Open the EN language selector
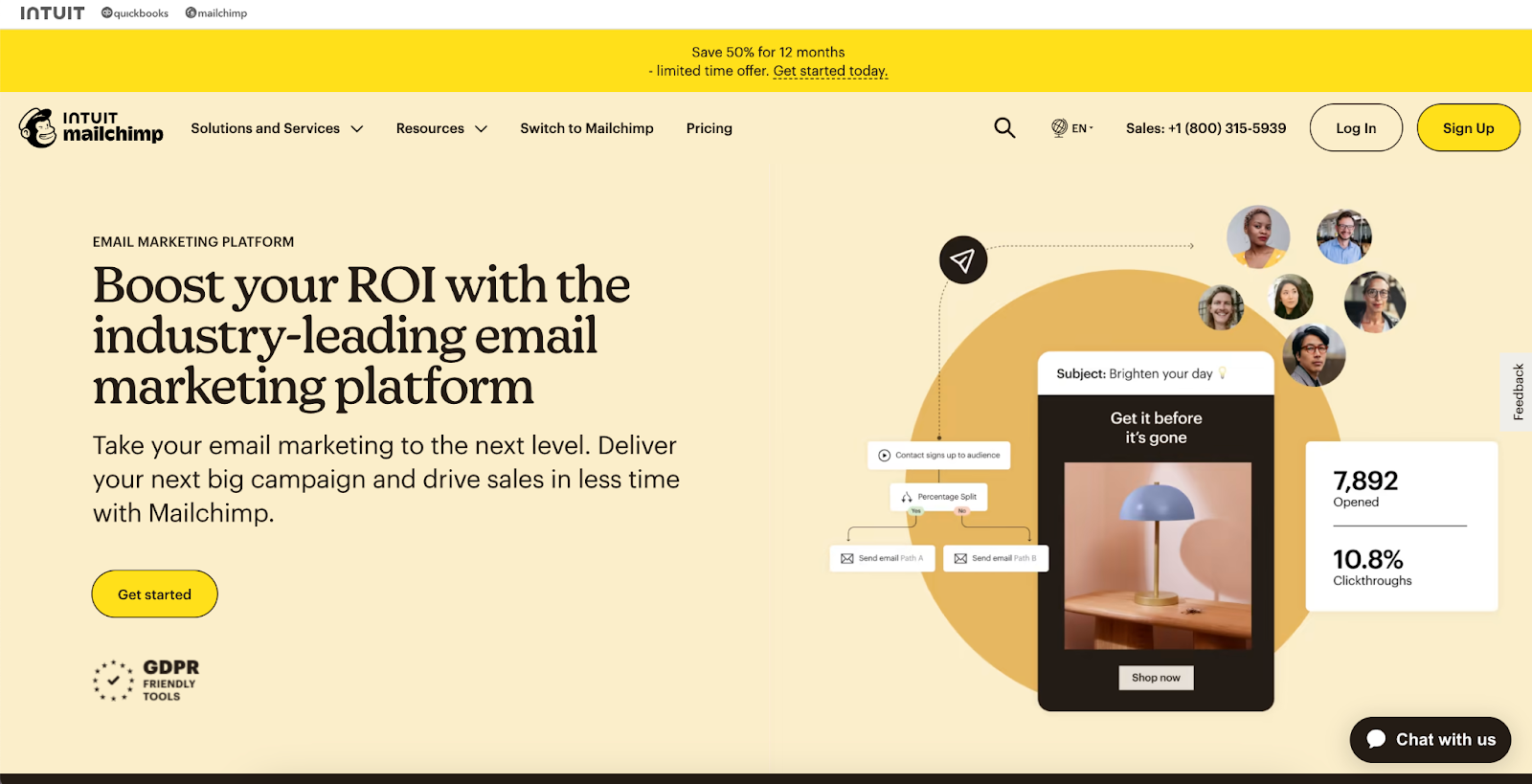Viewport: 1532px width, 784px height. pos(1072,128)
